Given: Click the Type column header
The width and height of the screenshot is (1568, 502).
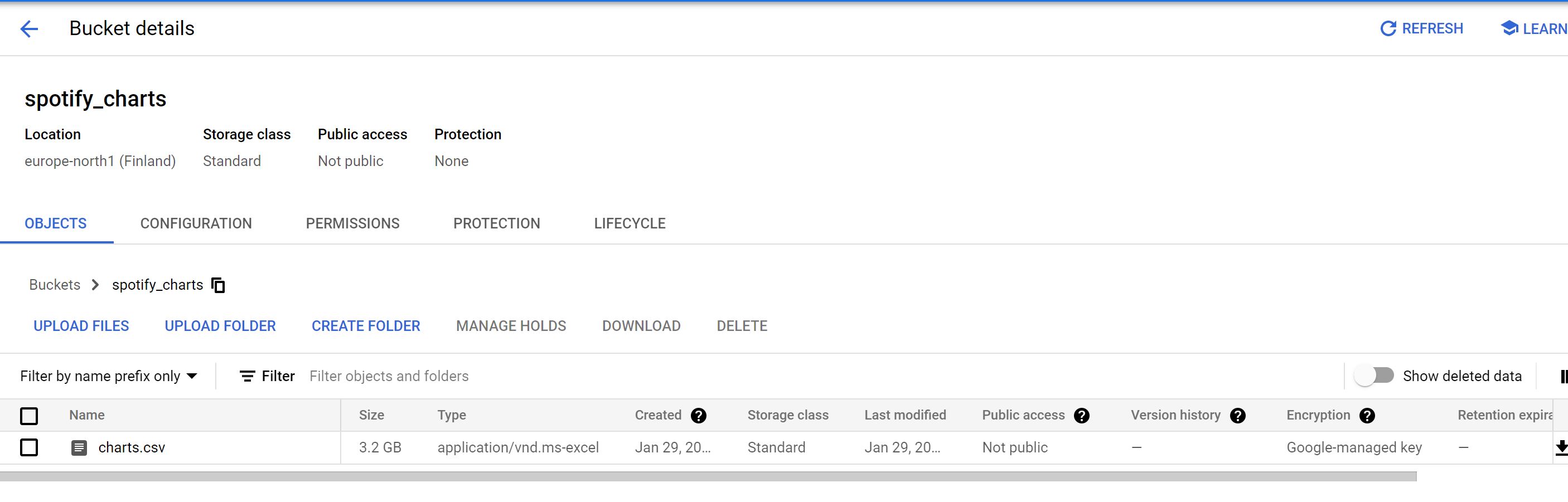Looking at the screenshot, I should coord(452,416).
